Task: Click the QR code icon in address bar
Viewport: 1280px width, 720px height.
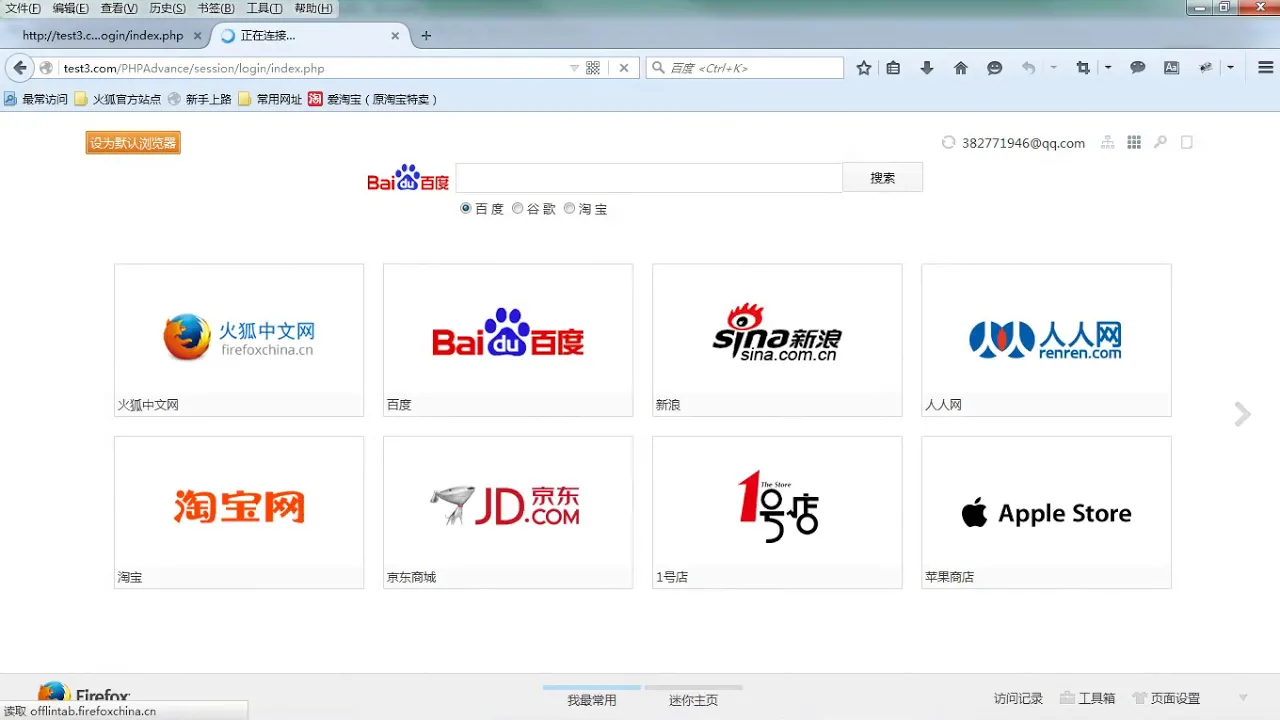Action: (593, 68)
